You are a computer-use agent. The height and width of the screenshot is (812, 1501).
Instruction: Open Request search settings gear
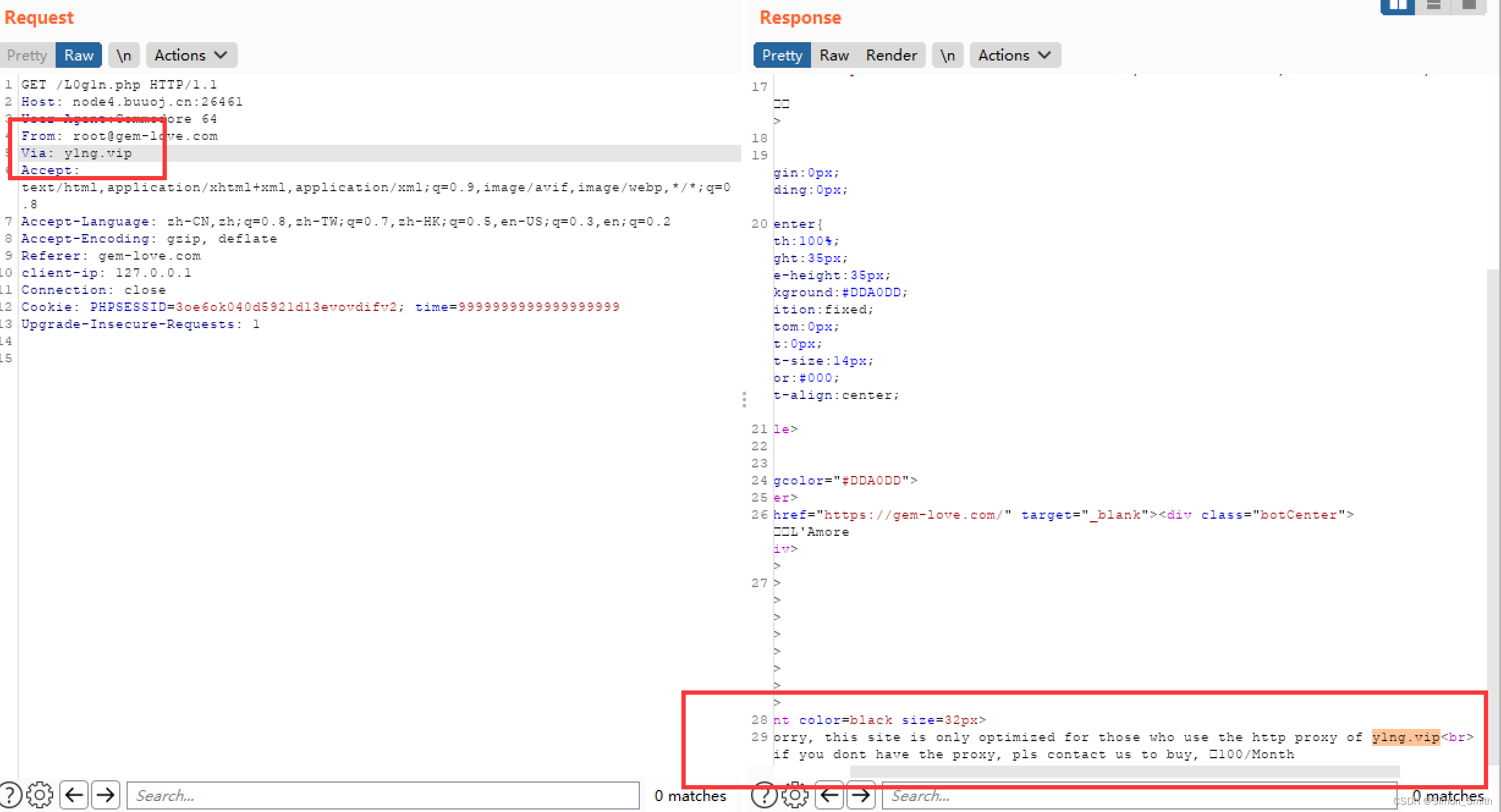point(40,795)
